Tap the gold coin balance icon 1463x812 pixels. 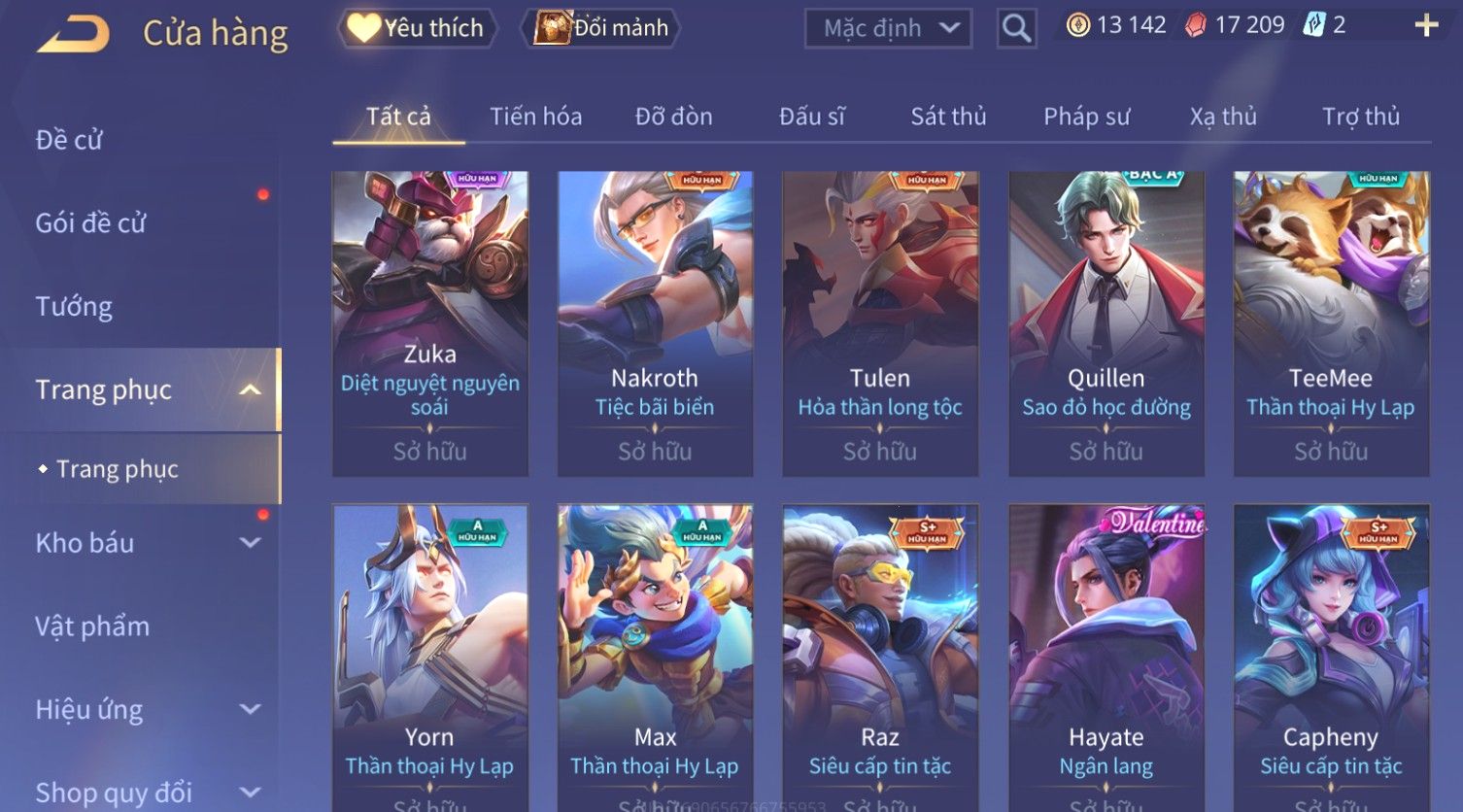pyautogui.click(x=1078, y=25)
